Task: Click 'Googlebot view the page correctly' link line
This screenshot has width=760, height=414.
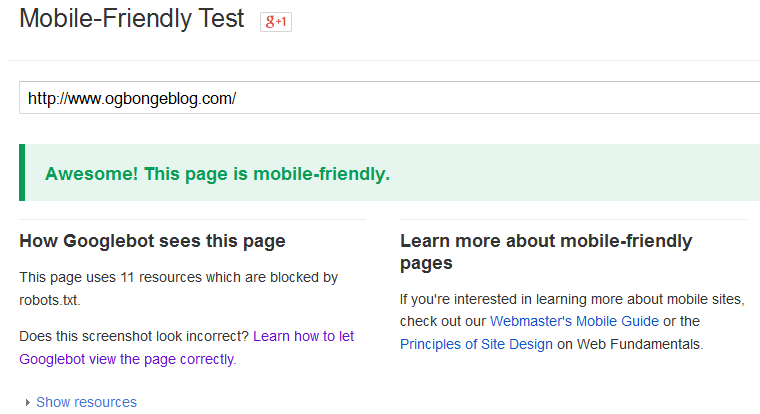Action: tap(127, 359)
